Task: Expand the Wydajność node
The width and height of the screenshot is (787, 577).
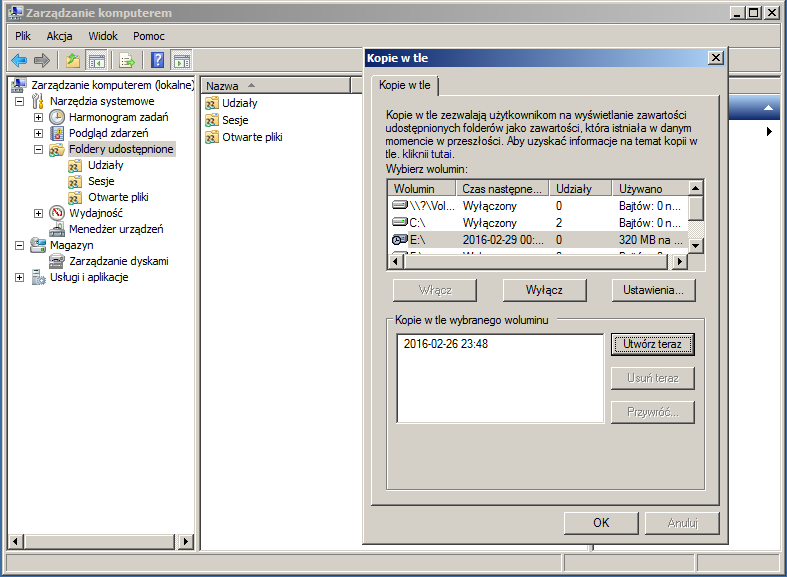Action: (x=39, y=213)
